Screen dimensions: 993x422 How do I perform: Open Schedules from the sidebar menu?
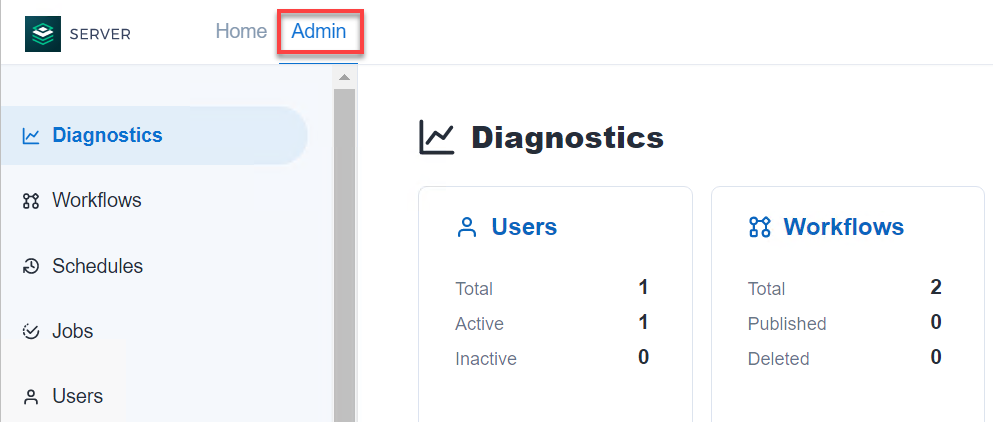click(97, 266)
